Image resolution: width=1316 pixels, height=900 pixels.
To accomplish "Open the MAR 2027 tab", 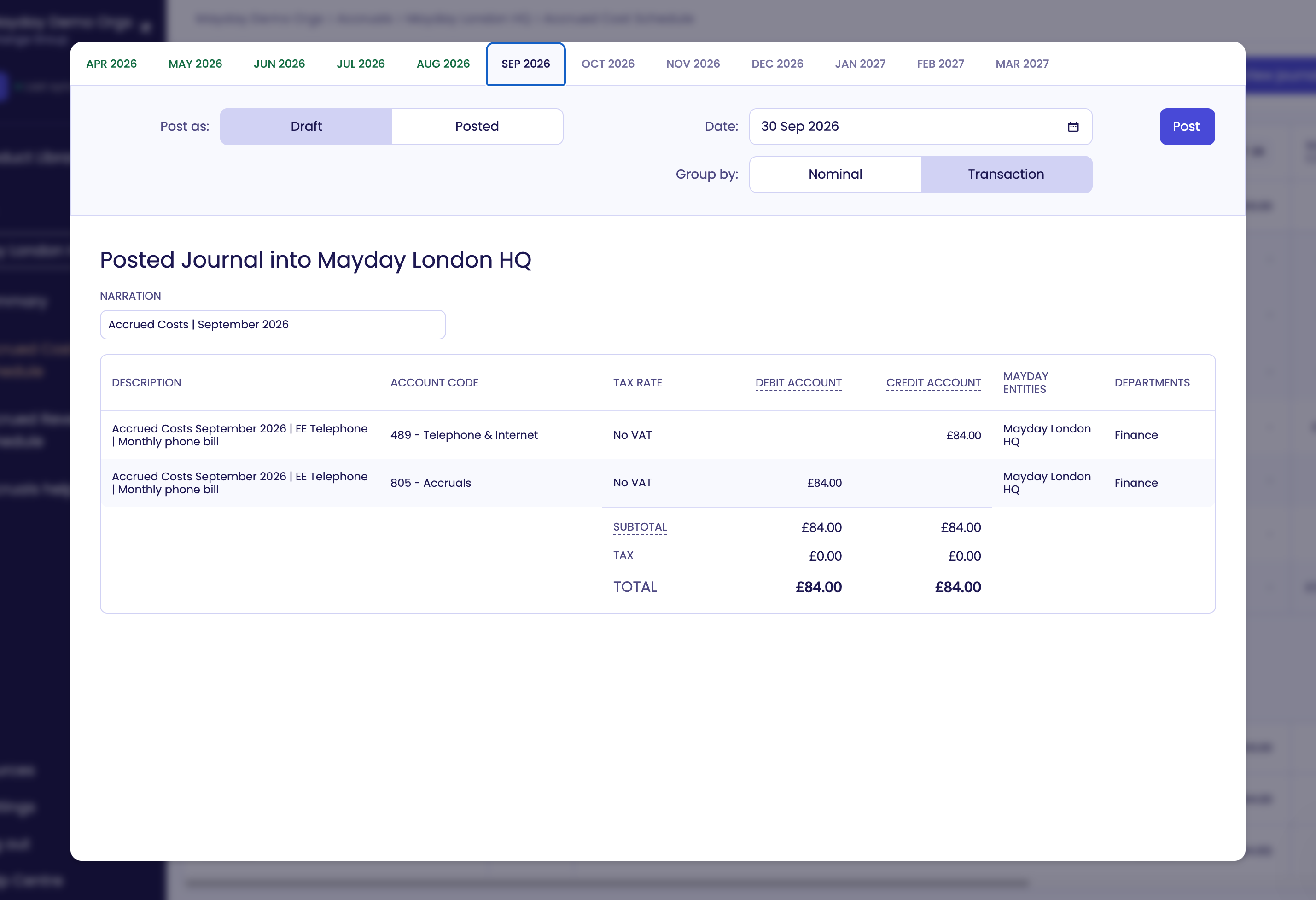I will click(1022, 64).
